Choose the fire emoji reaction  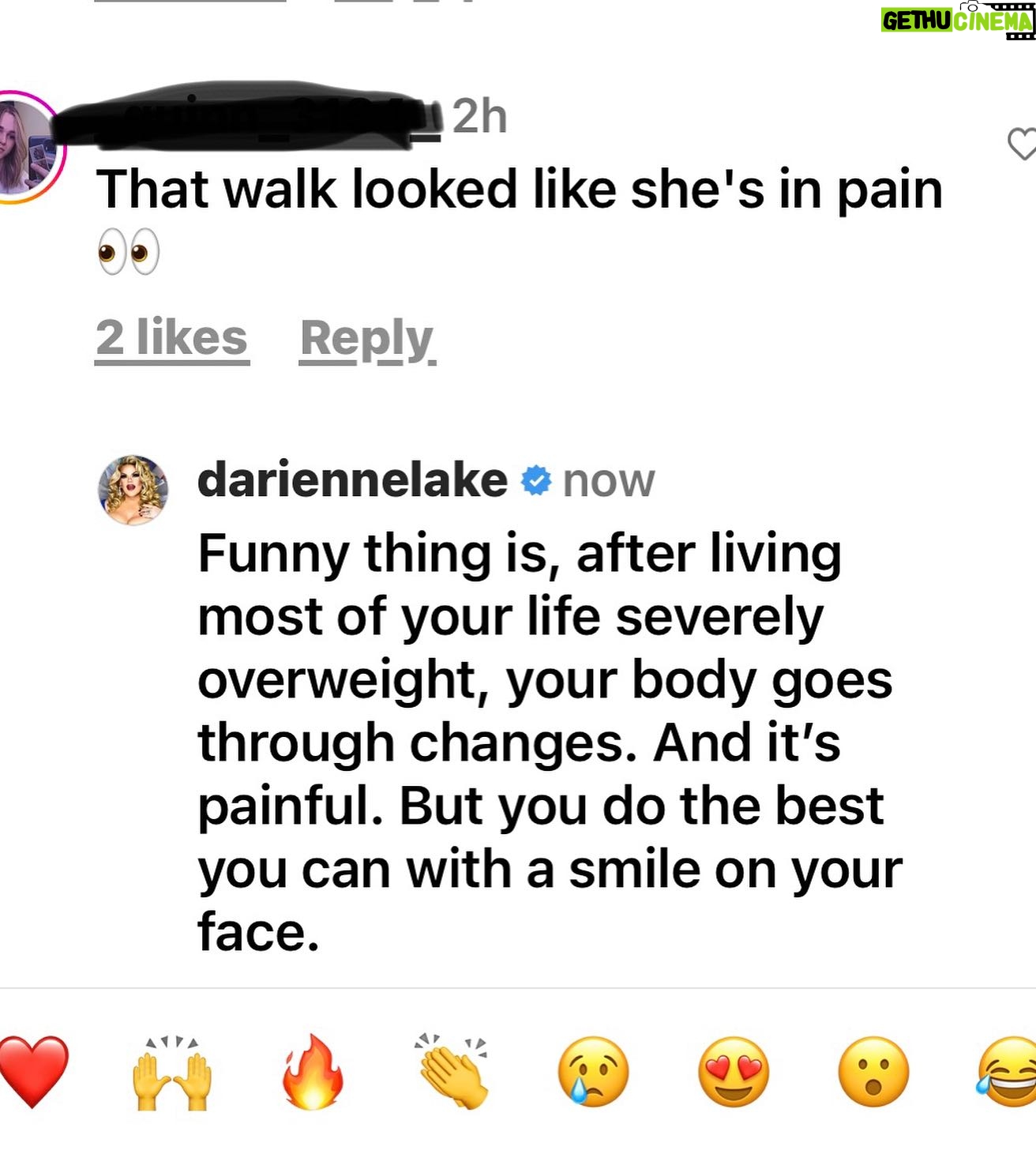pos(313,1072)
